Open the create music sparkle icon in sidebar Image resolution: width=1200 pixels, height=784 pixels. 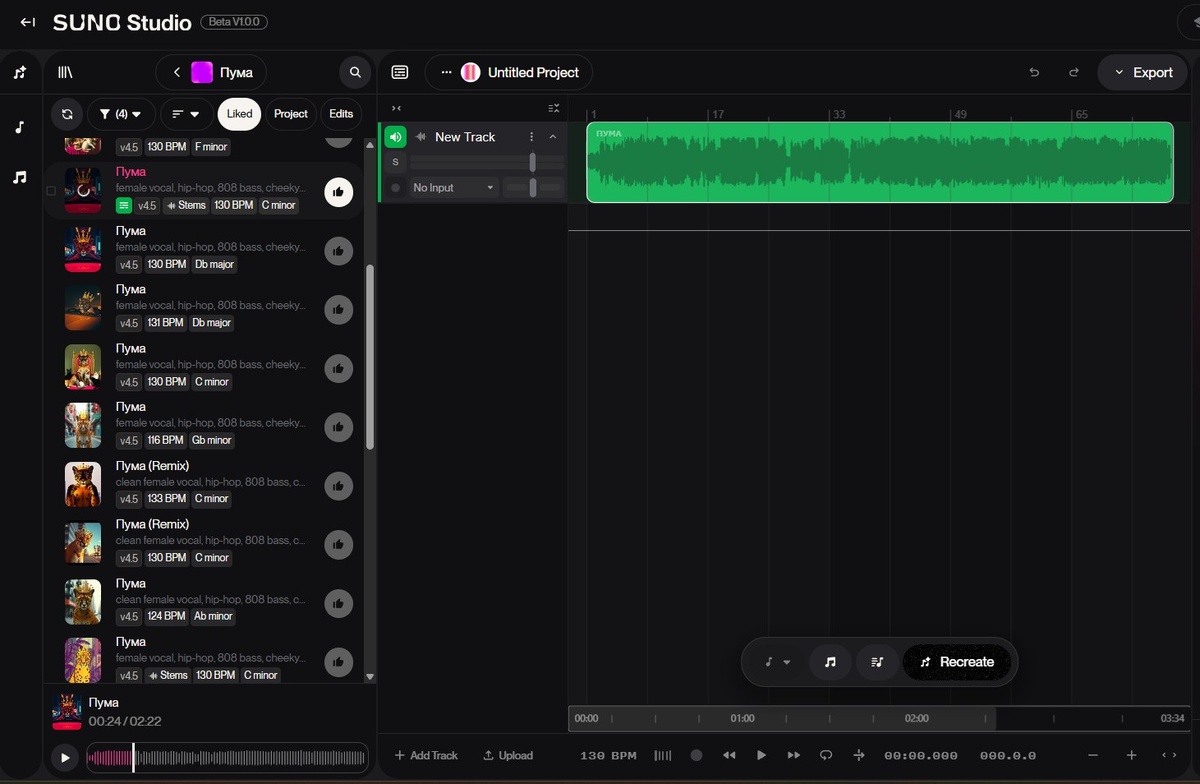click(x=20, y=73)
